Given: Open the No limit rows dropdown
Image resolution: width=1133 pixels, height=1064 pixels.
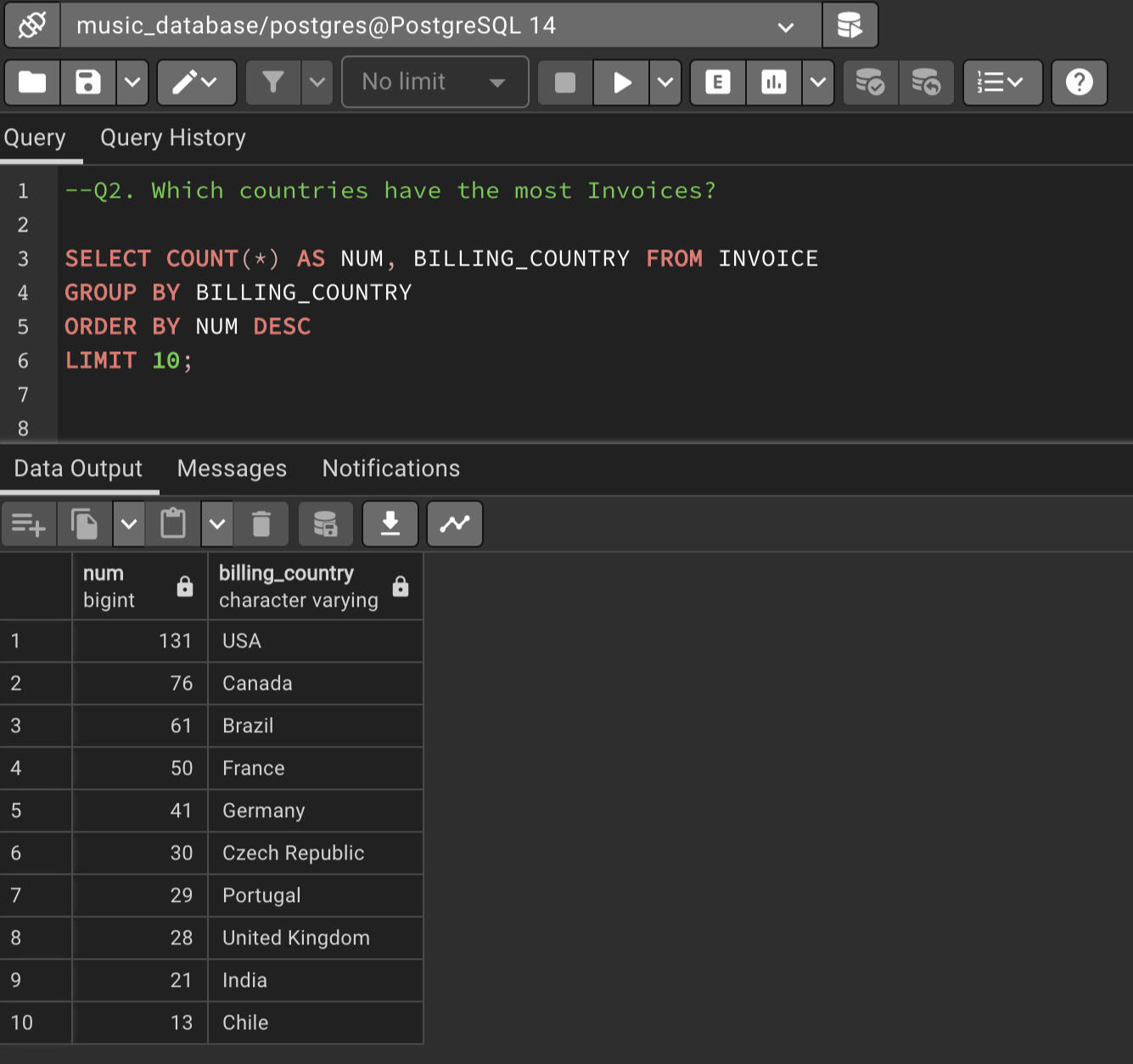Looking at the screenshot, I should pyautogui.click(x=435, y=82).
